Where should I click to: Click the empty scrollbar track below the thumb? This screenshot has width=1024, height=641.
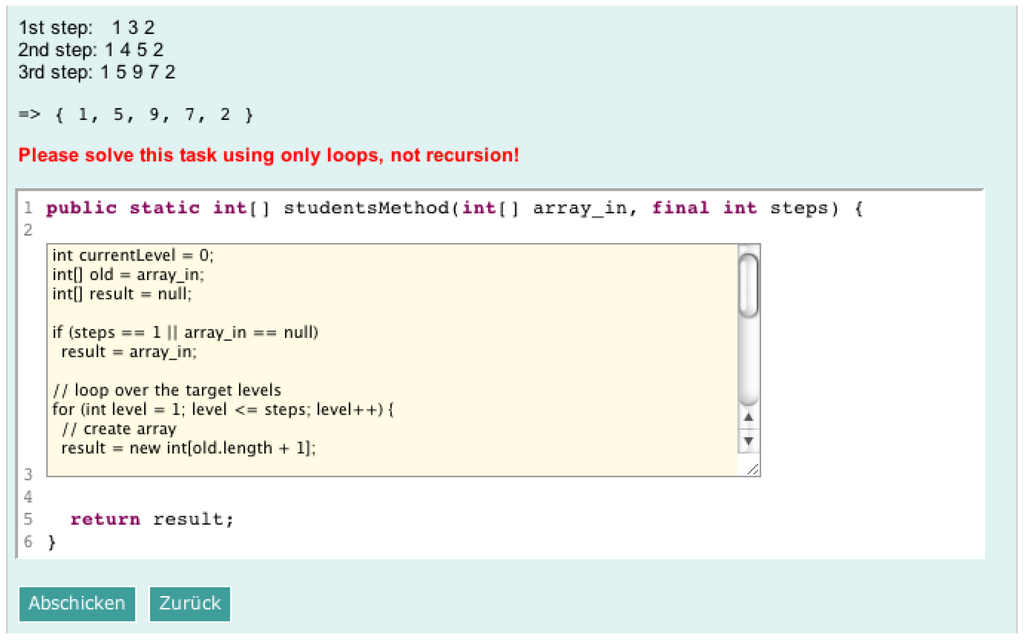coord(748,360)
